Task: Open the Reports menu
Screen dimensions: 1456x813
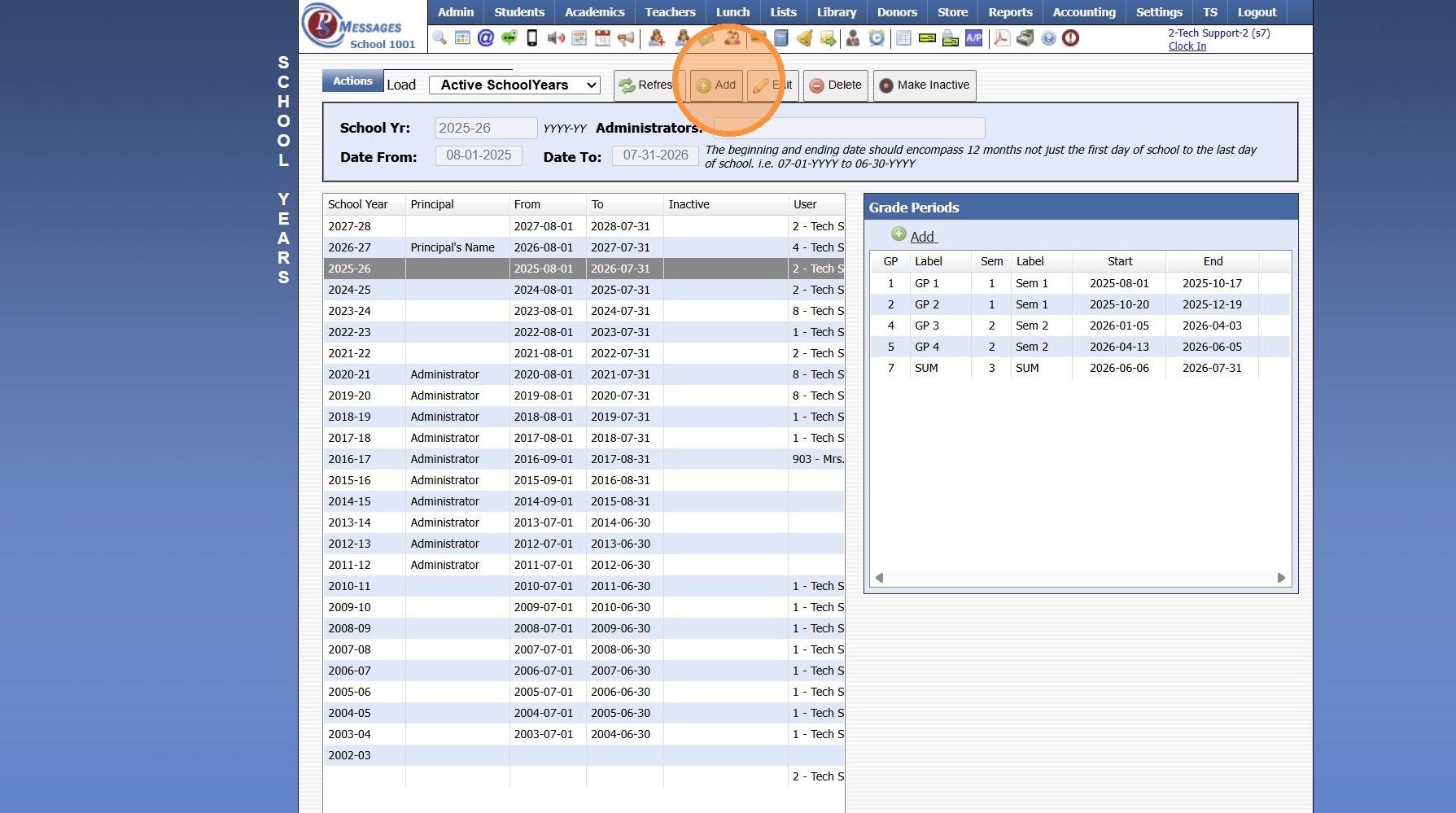Action: point(1010,12)
